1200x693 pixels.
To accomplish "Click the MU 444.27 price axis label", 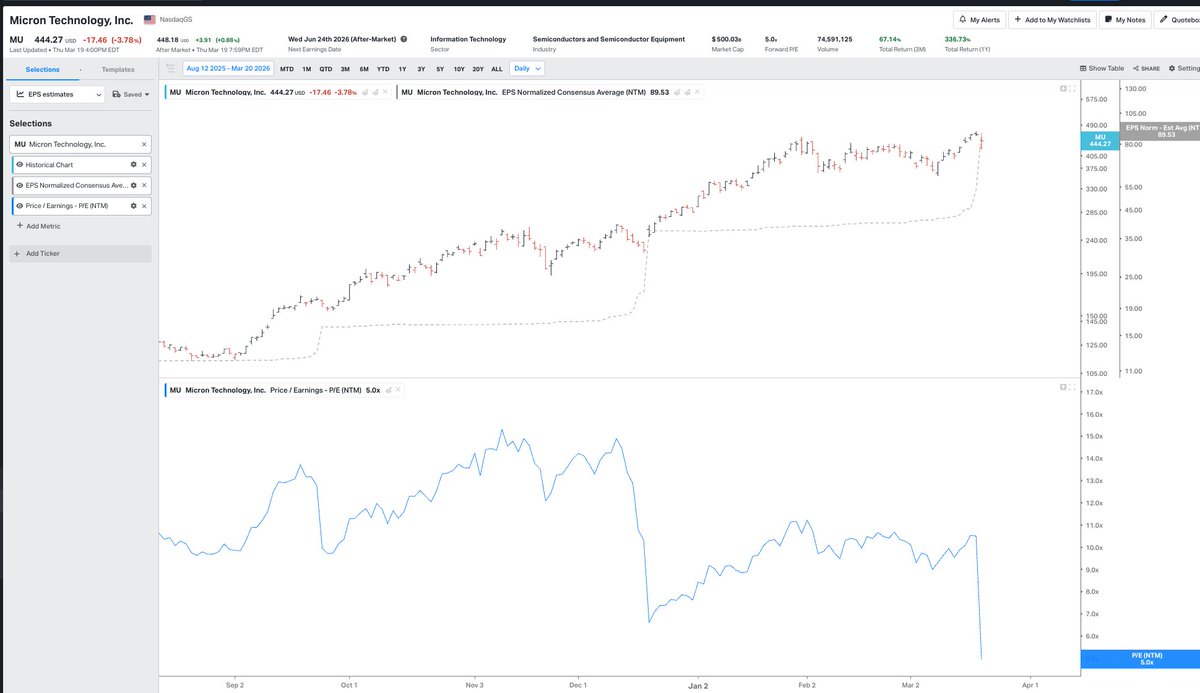I will point(1100,140).
